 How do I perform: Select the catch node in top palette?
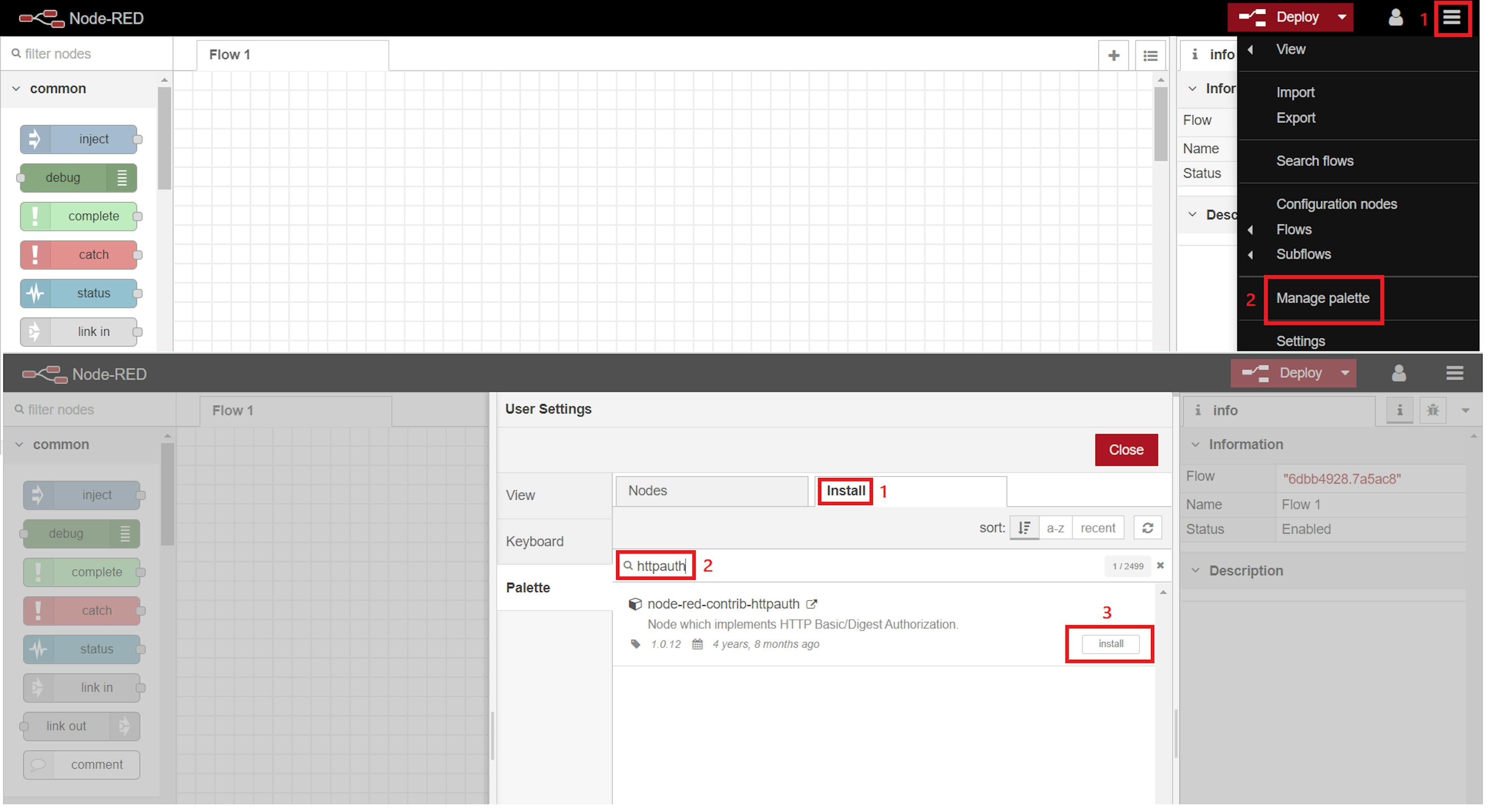pyautogui.click(x=79, y=255)
